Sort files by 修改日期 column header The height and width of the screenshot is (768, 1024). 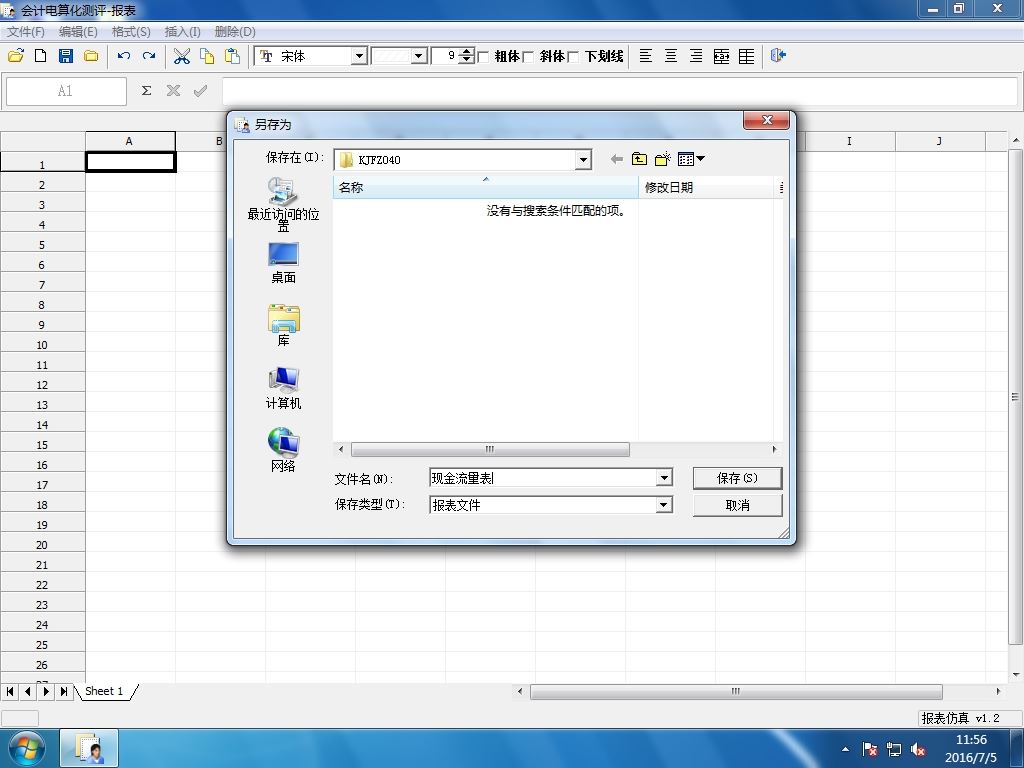point(707,187)
